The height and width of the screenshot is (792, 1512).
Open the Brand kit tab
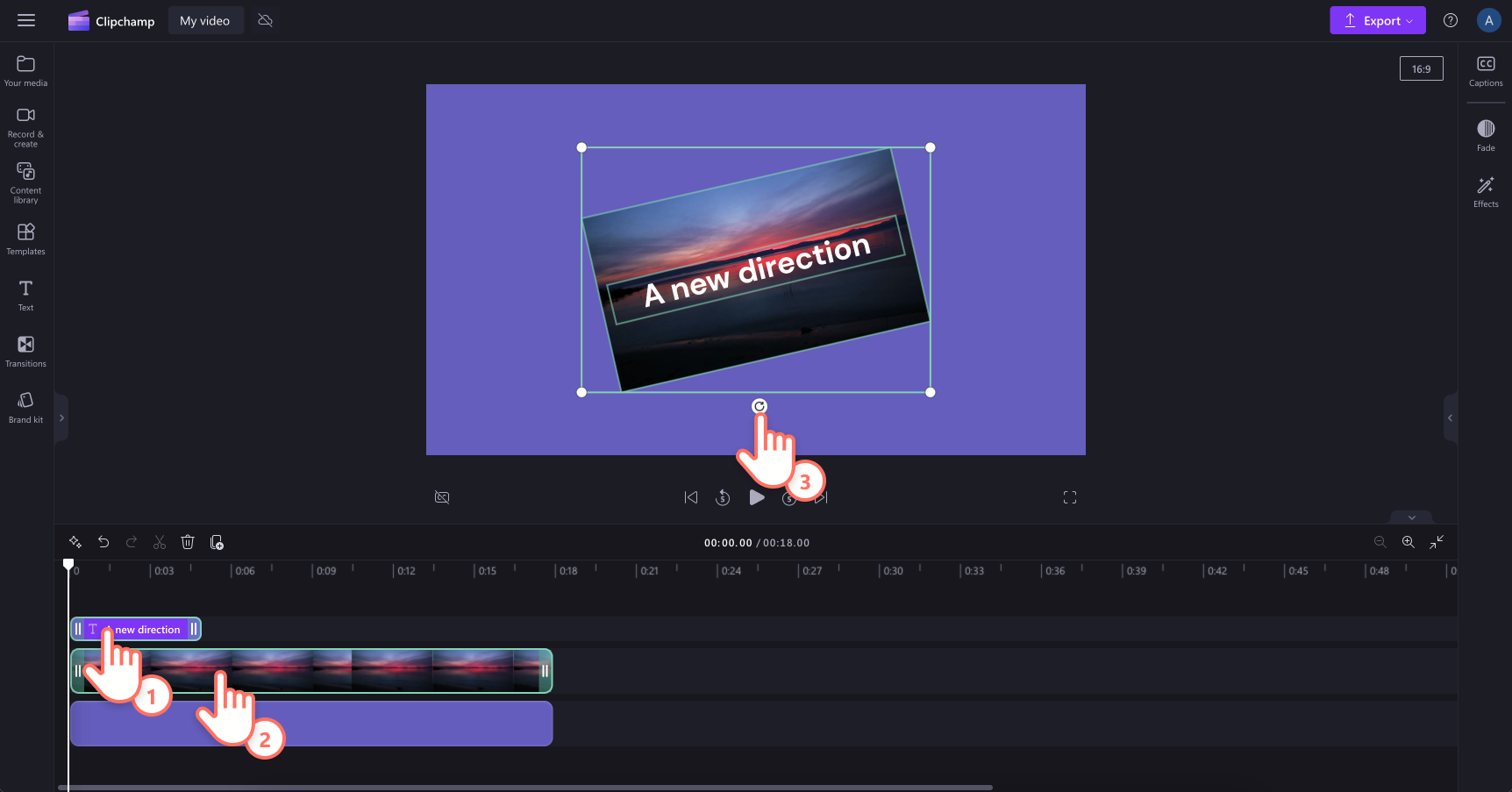coord(26,408)
